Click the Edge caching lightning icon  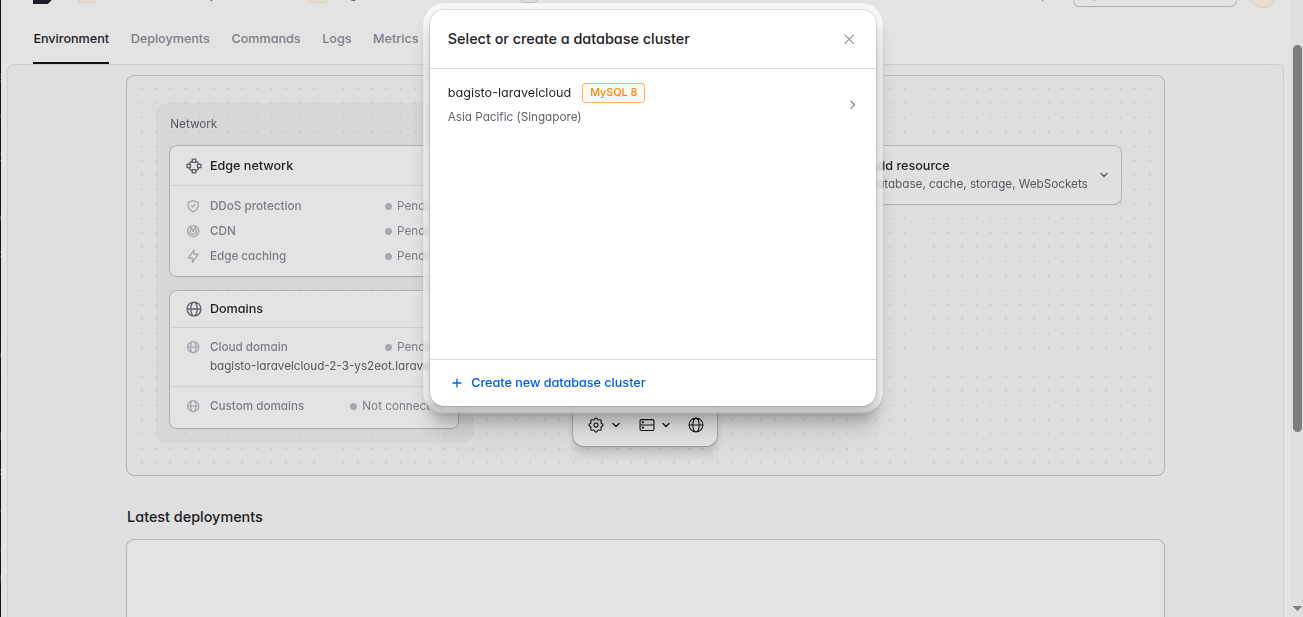point(193,256)
